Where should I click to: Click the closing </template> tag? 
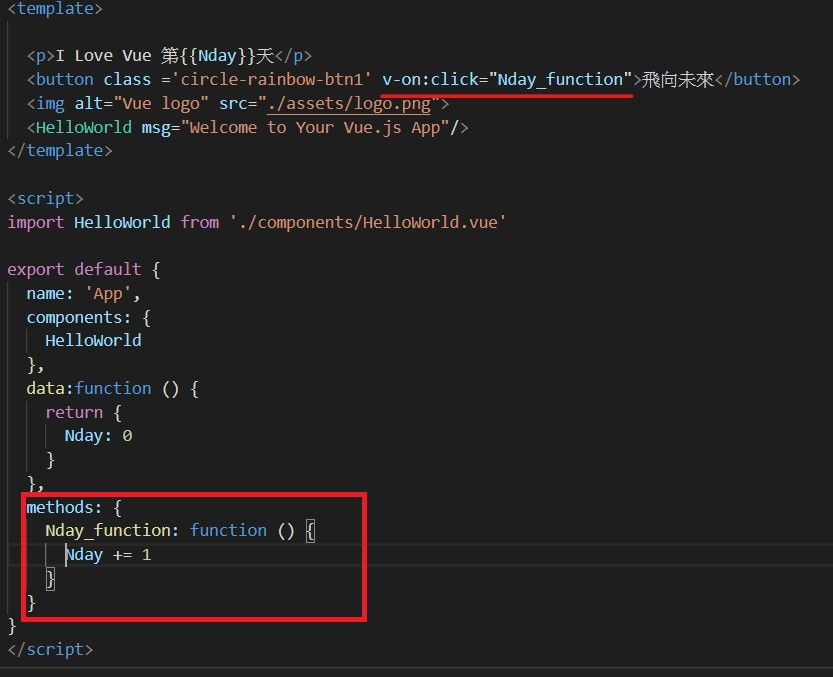60,151
